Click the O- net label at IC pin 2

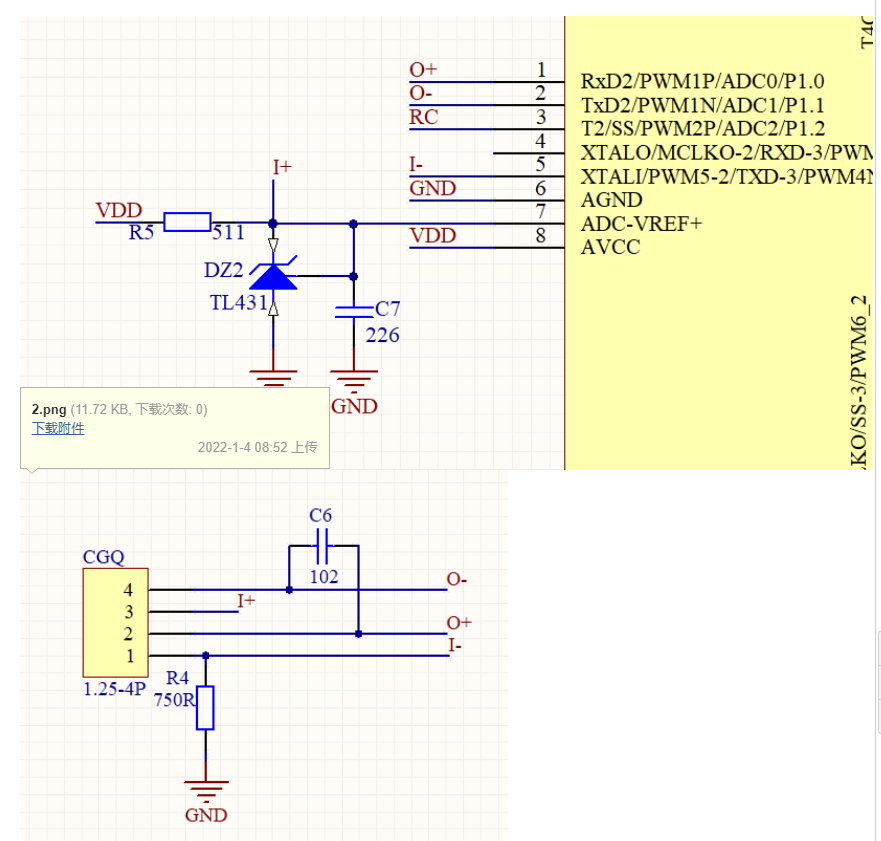tap(421, 93)
